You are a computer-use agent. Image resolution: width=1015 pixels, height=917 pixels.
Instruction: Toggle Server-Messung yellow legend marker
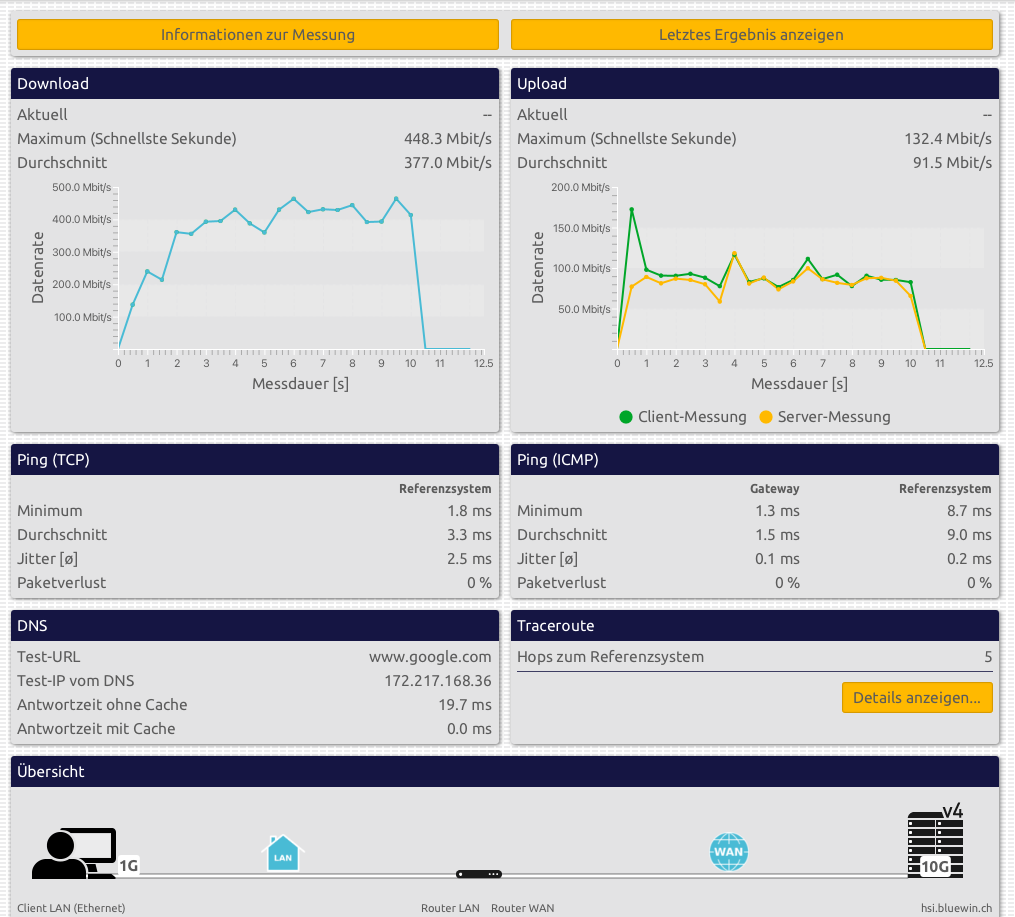pos(766,417)
